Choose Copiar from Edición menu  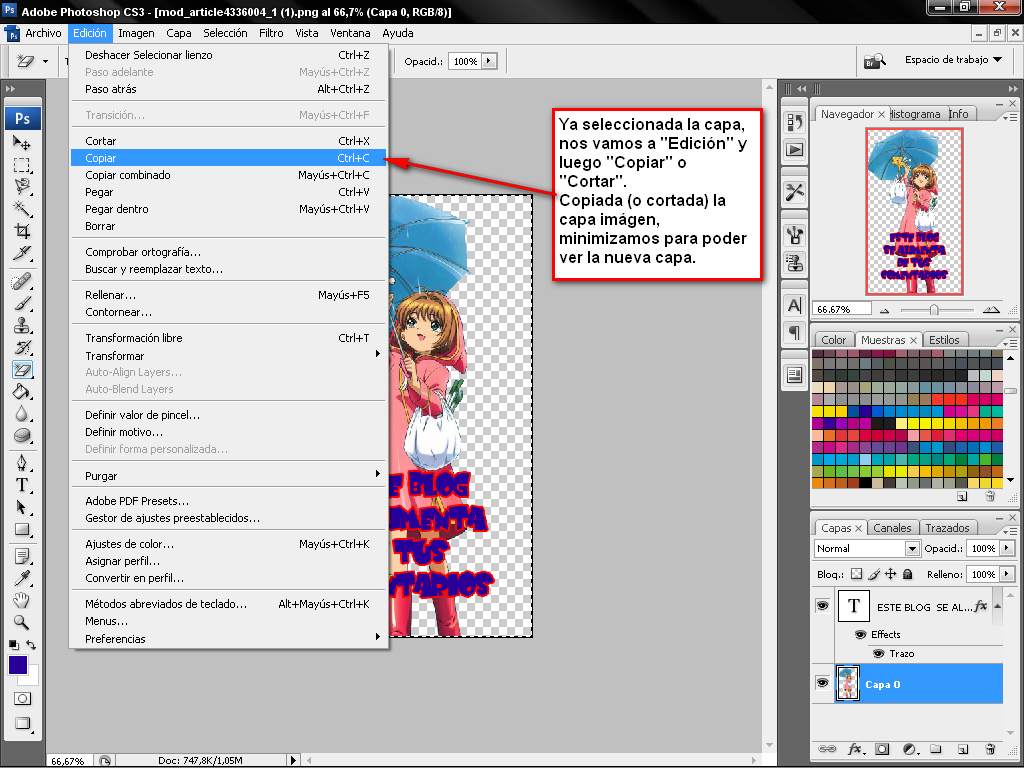(x=228, y=158)
